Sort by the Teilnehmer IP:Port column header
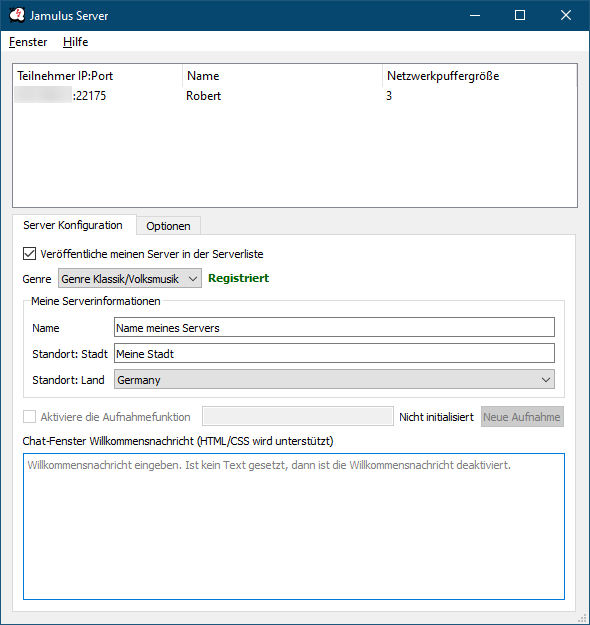Viewport: 590px width, 625px height. point(98,76)
